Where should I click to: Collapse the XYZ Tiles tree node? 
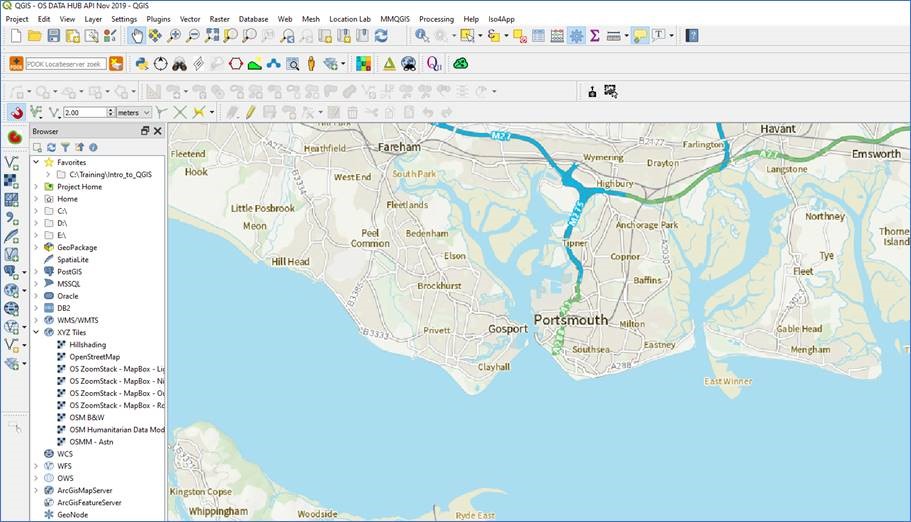point(36,332)
